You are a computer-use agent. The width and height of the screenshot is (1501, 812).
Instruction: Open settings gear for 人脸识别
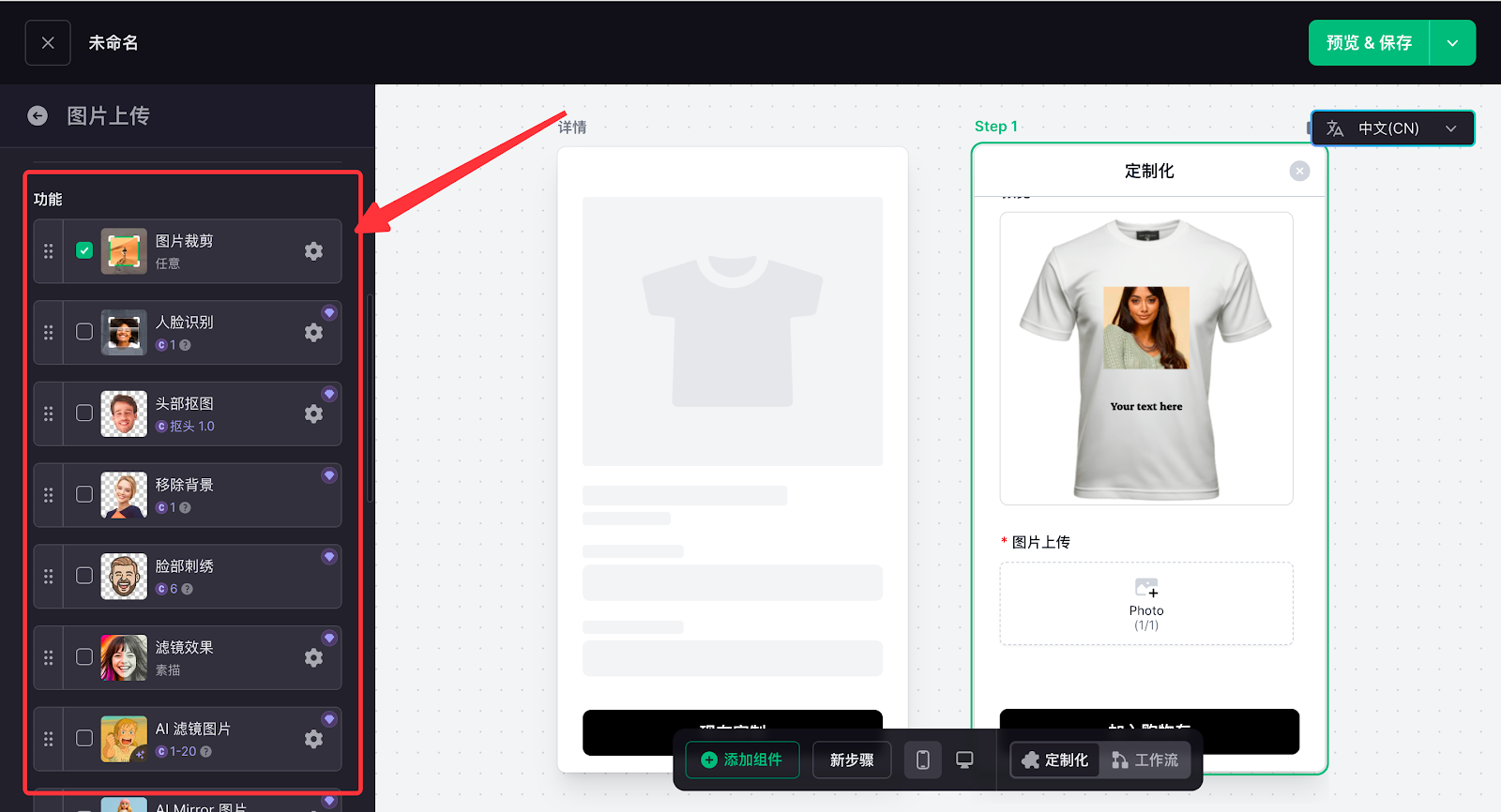313,333
